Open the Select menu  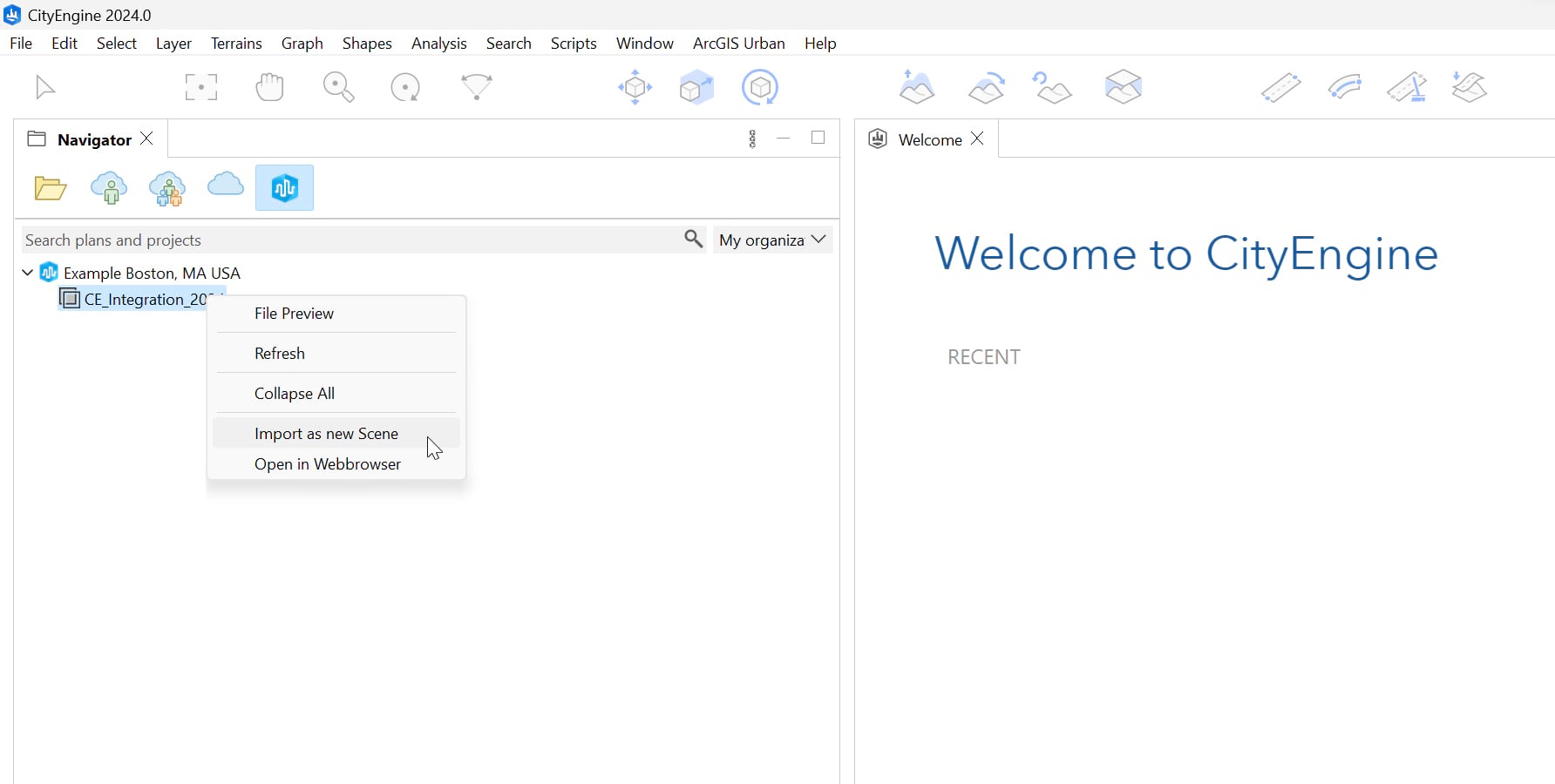coord(117,43)
